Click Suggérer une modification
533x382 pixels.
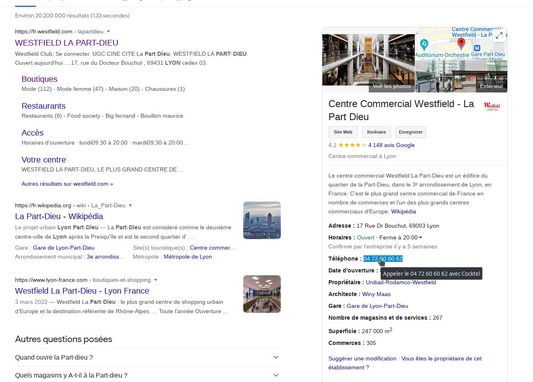(x=362, y=358)
